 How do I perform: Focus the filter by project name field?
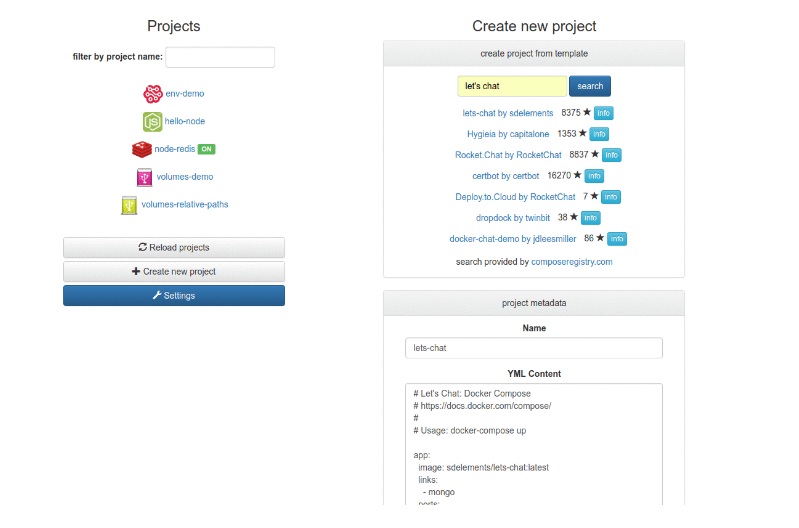coord(220,57)
